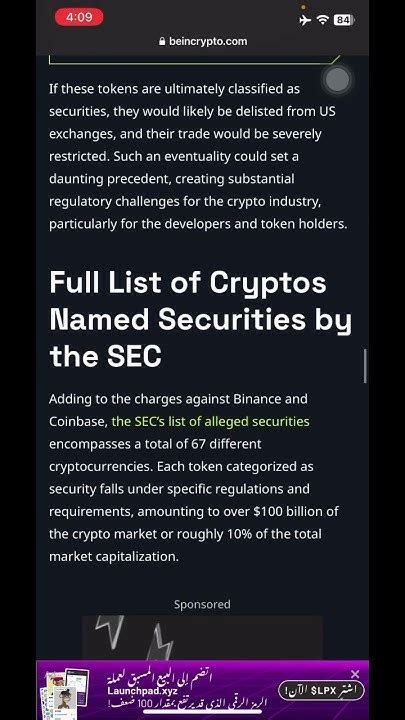Tap the red 4:09 recording indicator
This screenshot has width=405, height=720.
click(x=79, y=17)
